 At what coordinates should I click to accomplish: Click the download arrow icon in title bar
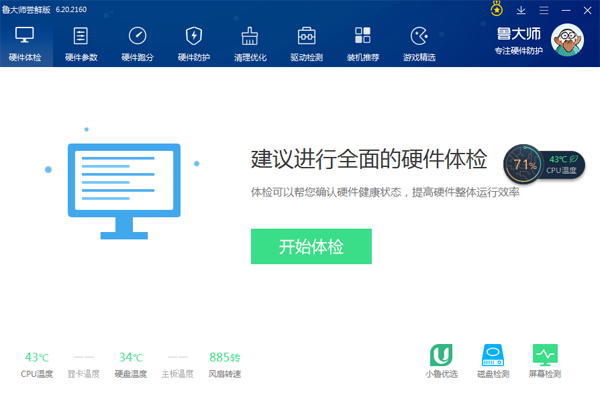(521, 10)
